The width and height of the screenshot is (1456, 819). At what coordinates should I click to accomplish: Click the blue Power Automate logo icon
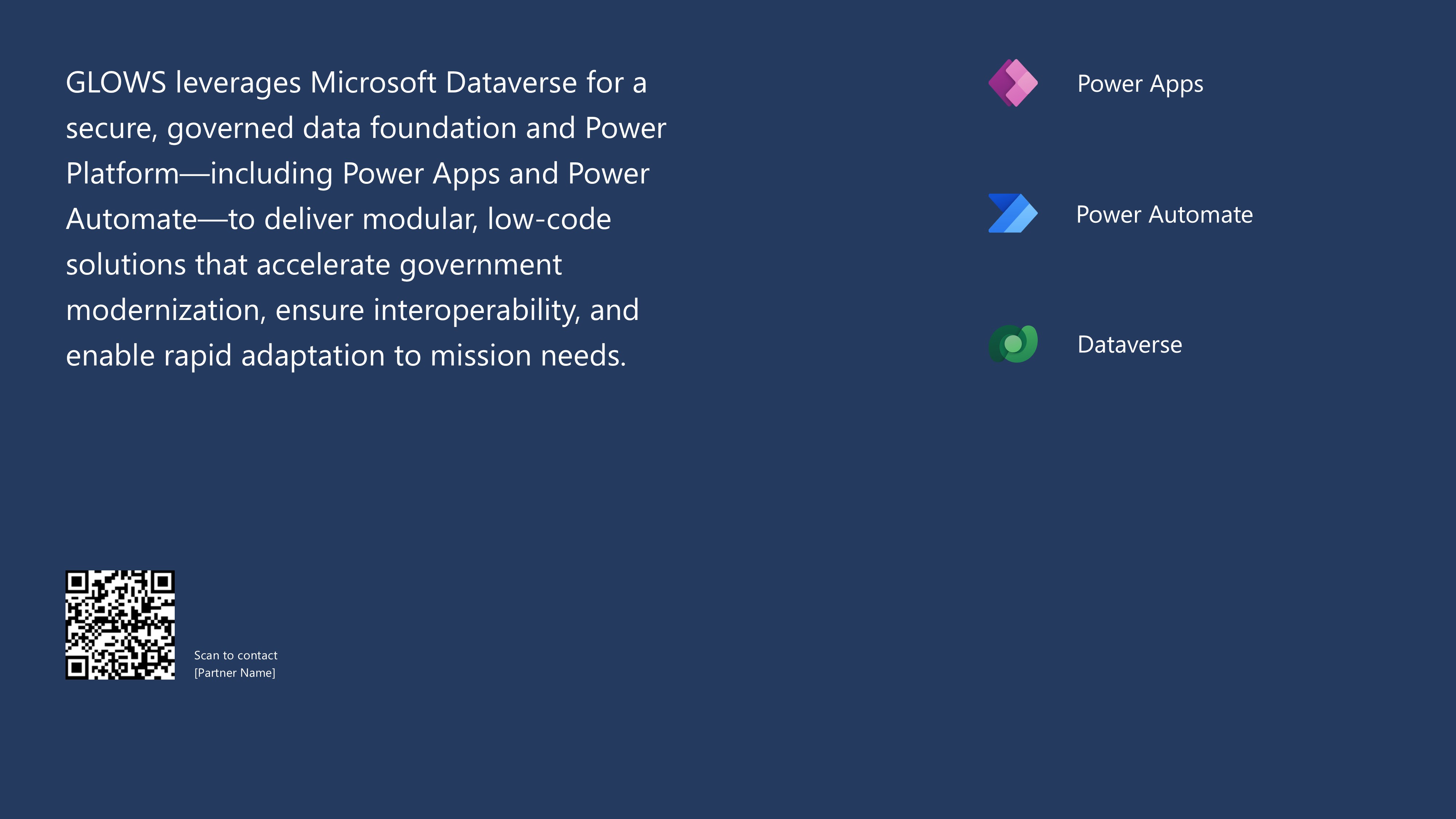tap(1012, 214)
